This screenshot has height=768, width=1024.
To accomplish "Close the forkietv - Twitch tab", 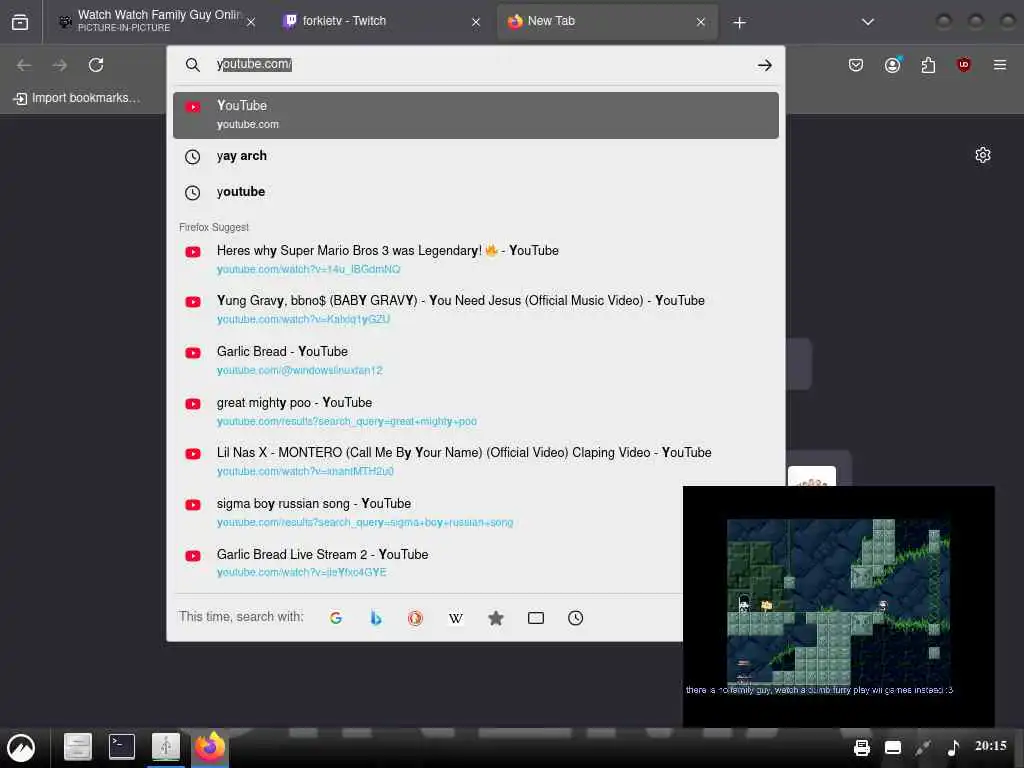I will [x=476, y=22].
